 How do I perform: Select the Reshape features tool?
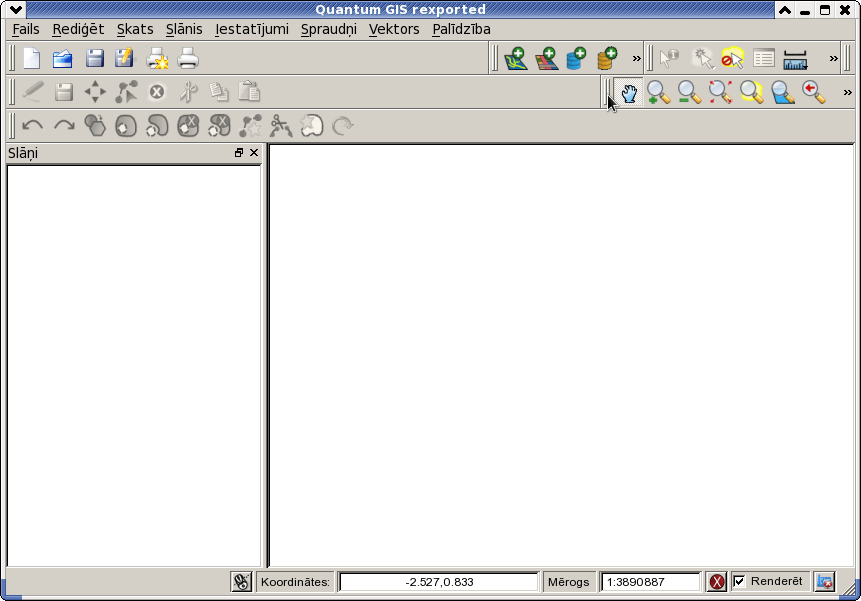pos(250,126)
